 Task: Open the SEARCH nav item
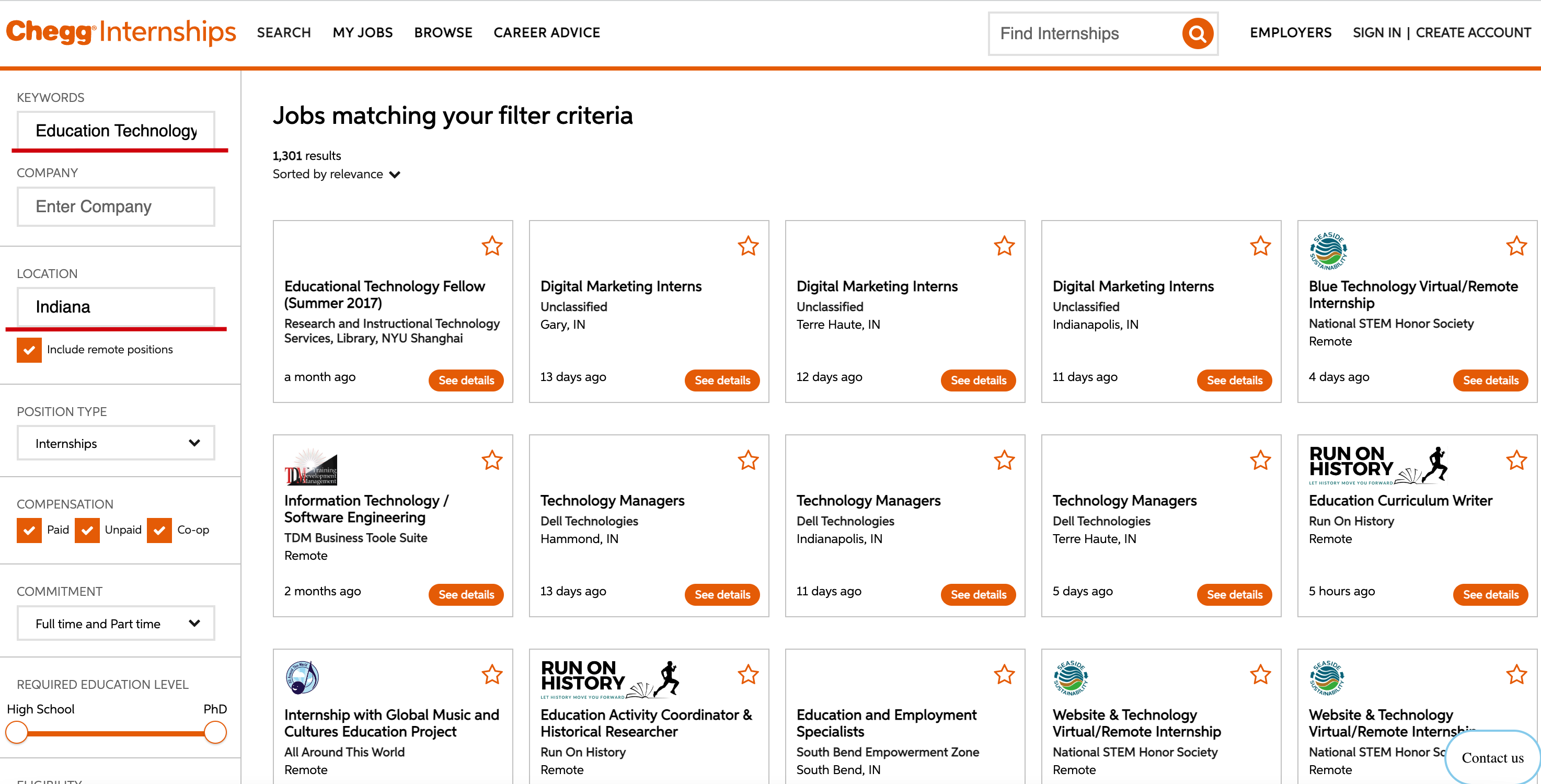(x=283, y=32)
